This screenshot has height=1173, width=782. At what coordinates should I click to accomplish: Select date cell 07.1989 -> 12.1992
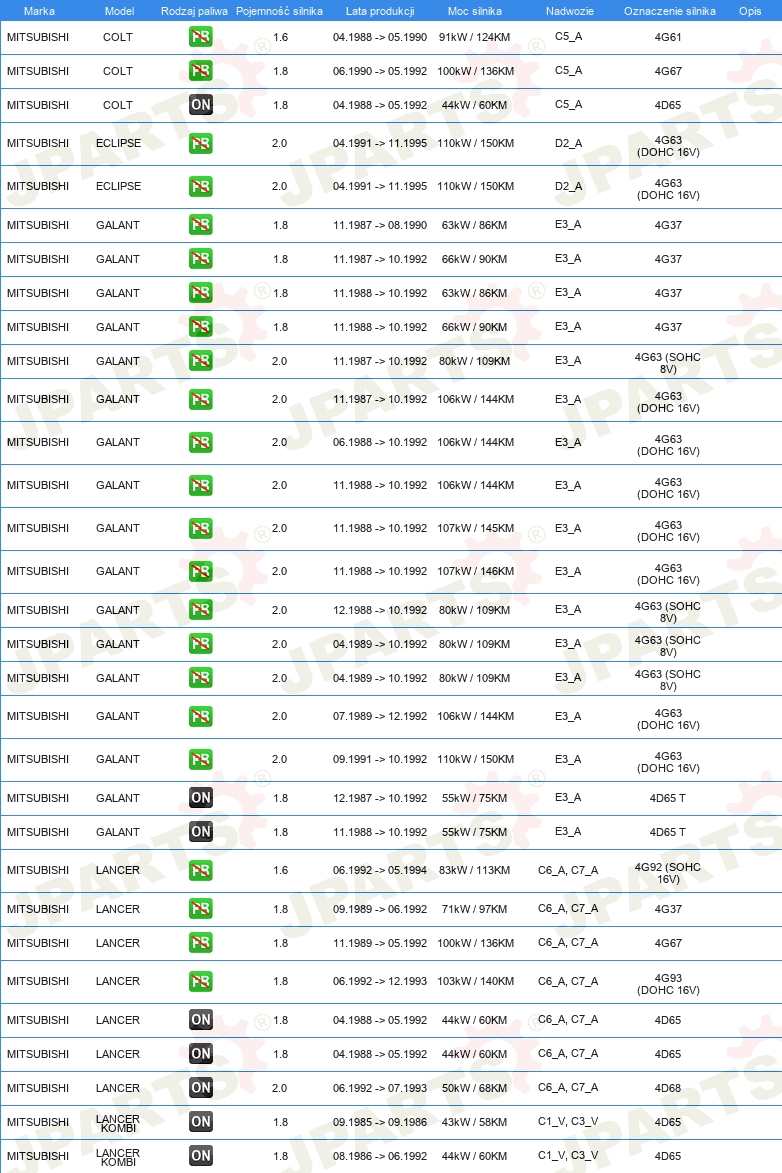click(x=380, y=717)
